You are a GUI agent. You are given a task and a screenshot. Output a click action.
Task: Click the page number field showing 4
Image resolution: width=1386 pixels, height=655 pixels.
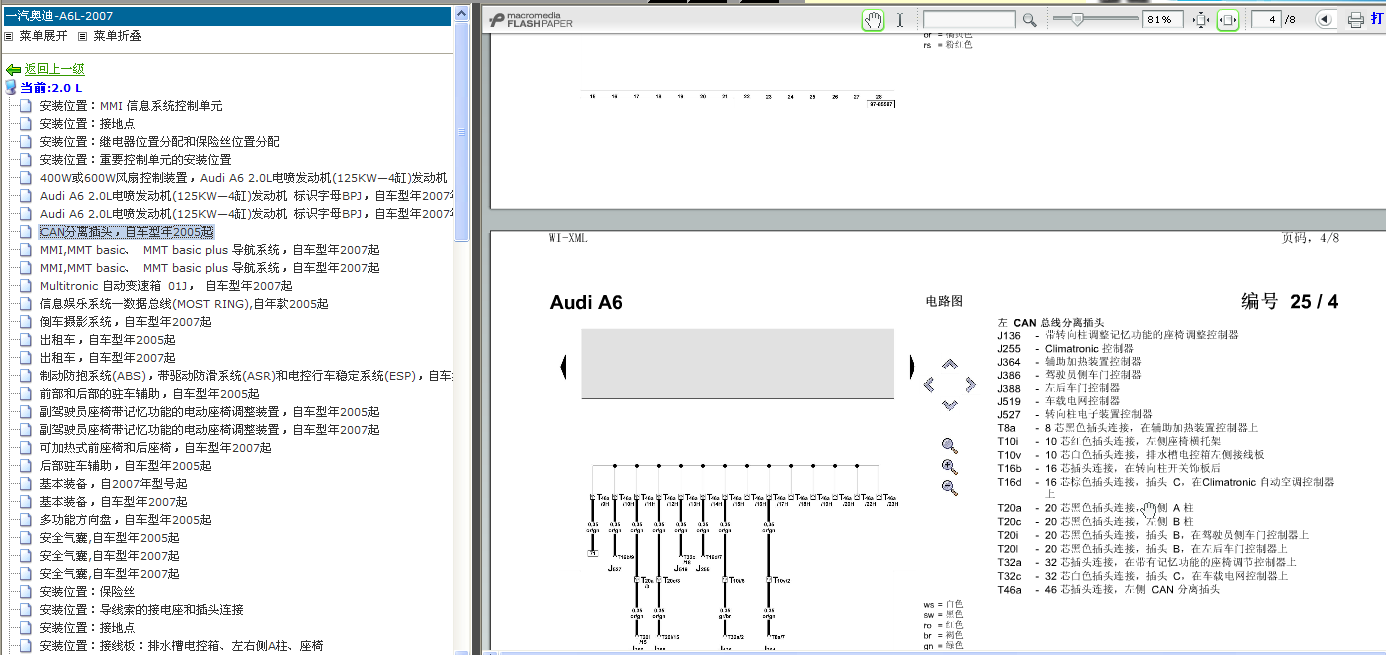[1267, 20]
